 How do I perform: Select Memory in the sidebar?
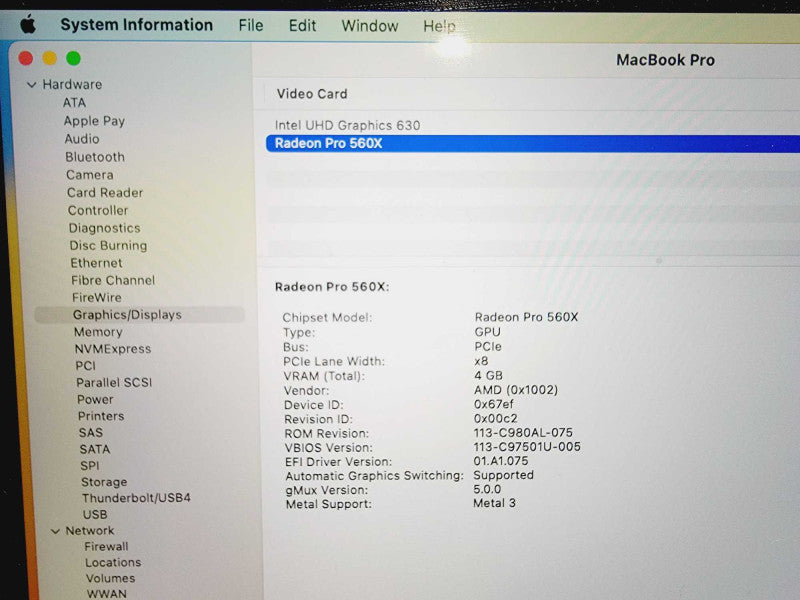pos(98,332)
